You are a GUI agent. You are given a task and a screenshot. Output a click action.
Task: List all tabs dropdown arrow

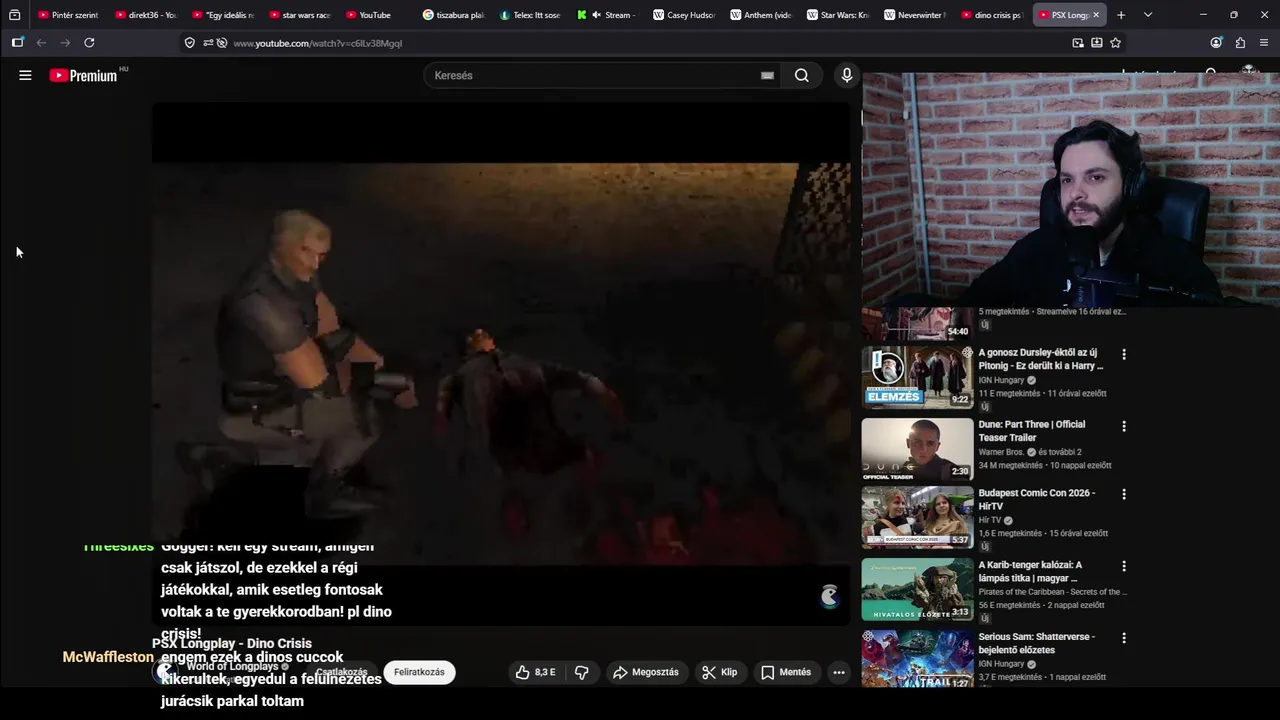coord(1147,15)
